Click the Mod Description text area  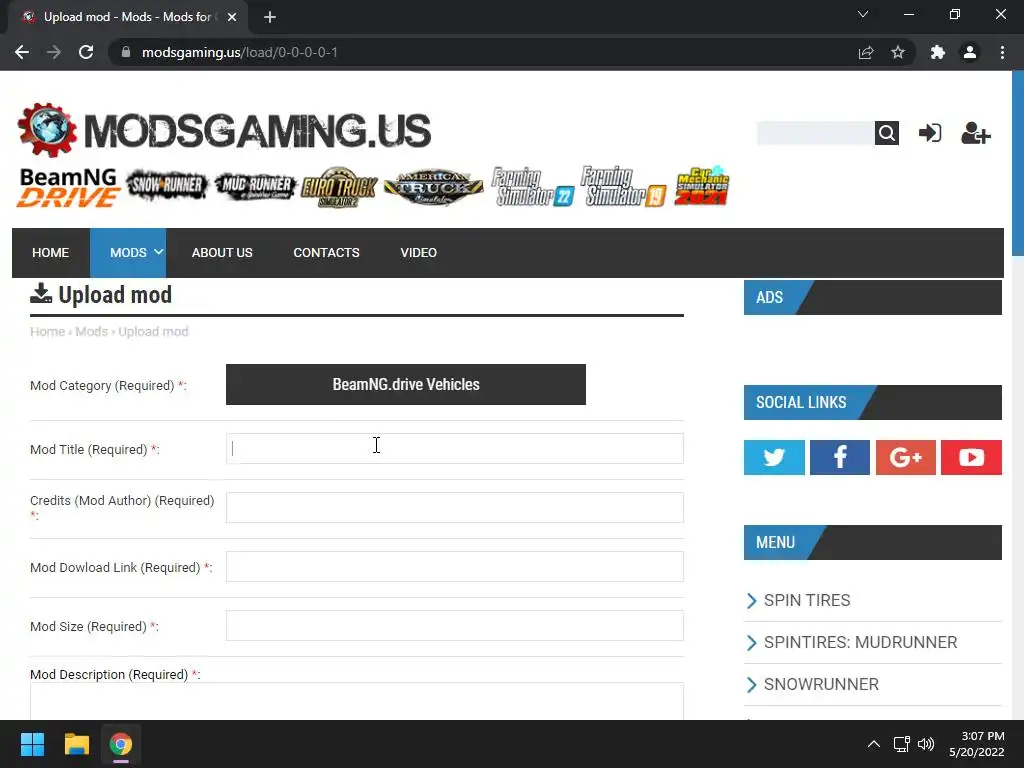click(x=357, y=701)
